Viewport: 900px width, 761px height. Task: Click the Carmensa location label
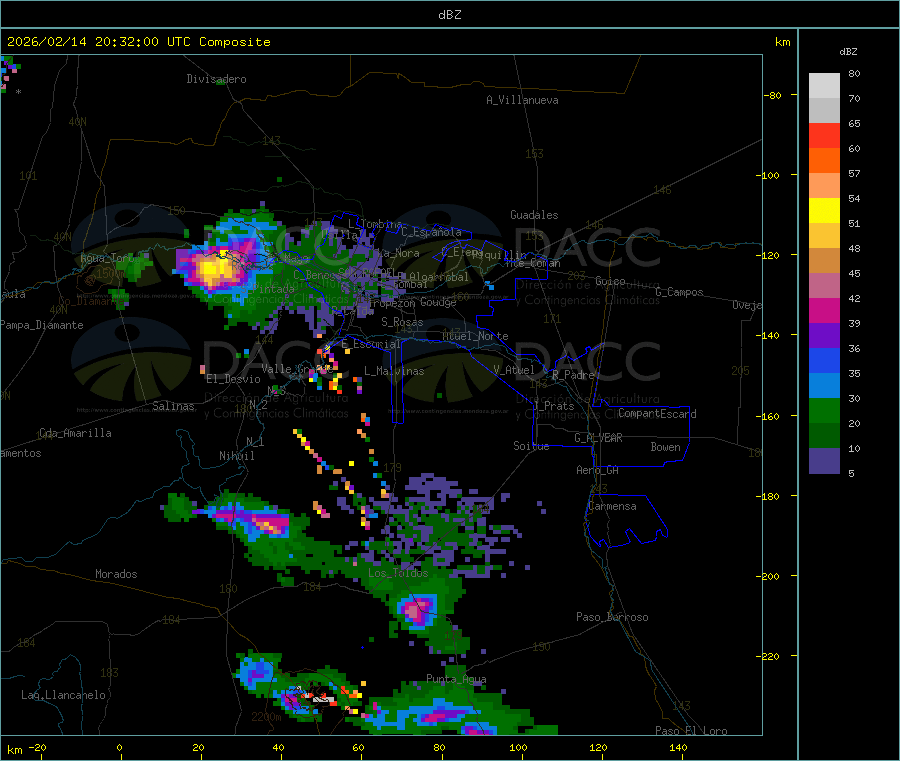[x=612, y=506]
